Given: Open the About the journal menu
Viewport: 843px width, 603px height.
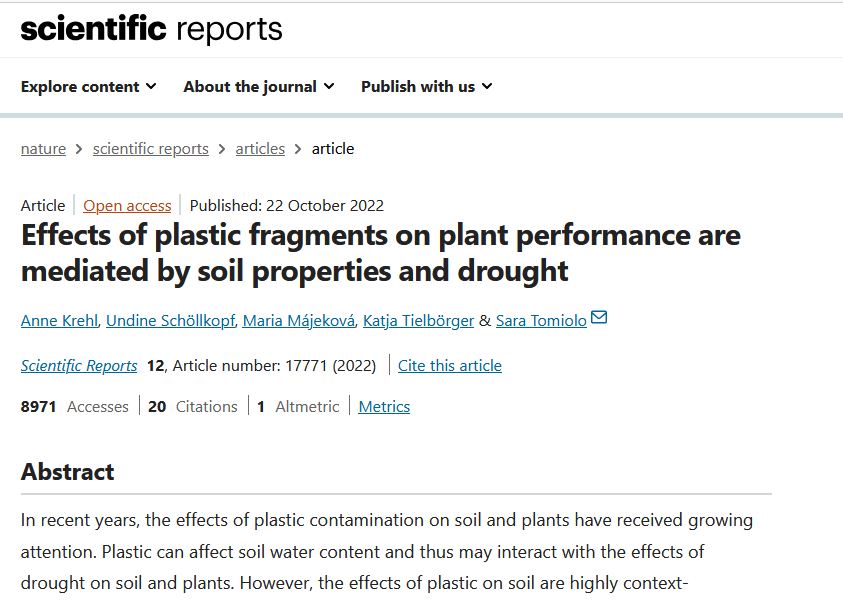Looking at the screenshot, I should tap(258, 87).
